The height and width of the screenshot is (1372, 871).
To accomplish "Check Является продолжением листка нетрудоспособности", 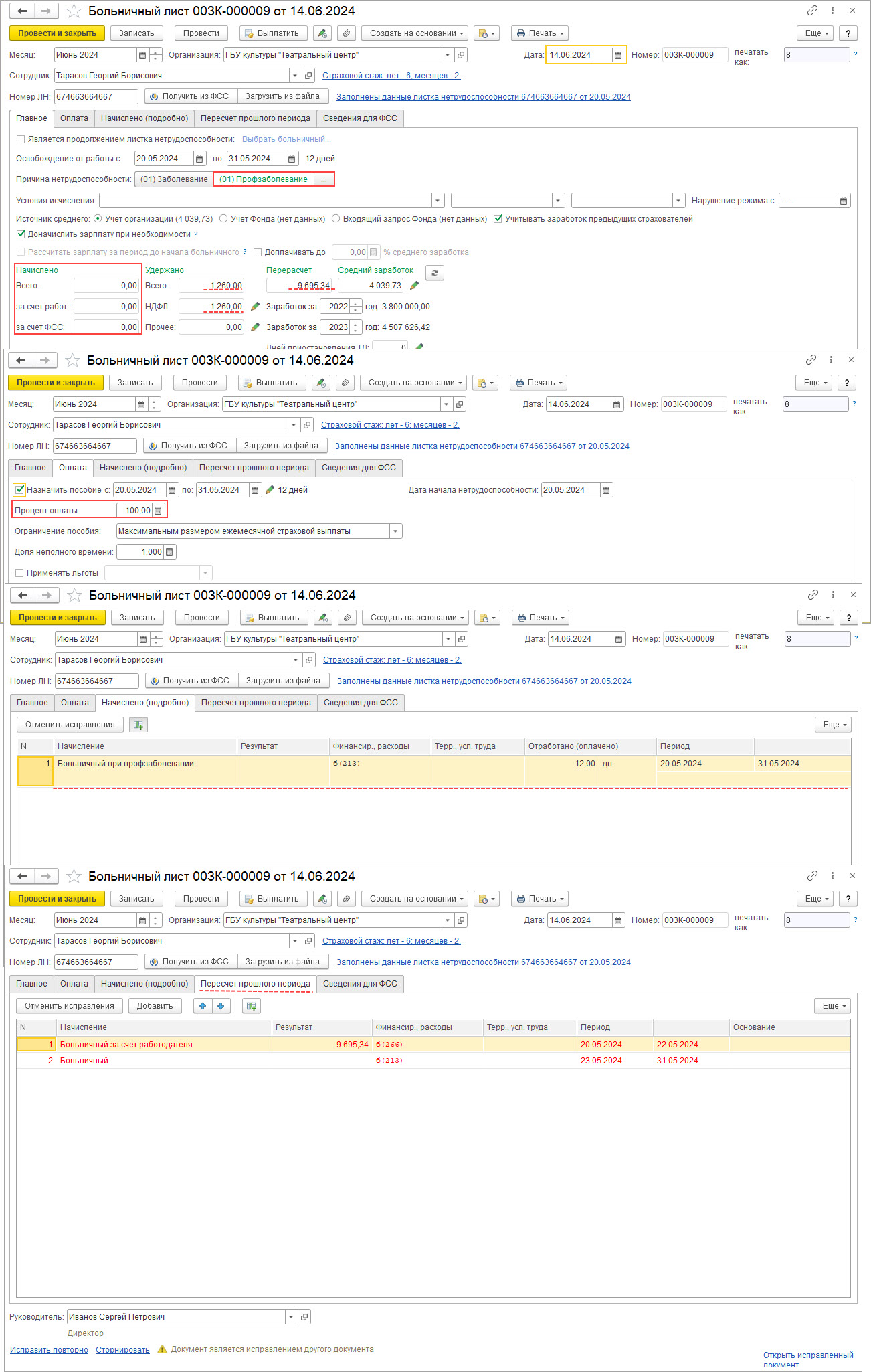I will click(x=21, y=139).
